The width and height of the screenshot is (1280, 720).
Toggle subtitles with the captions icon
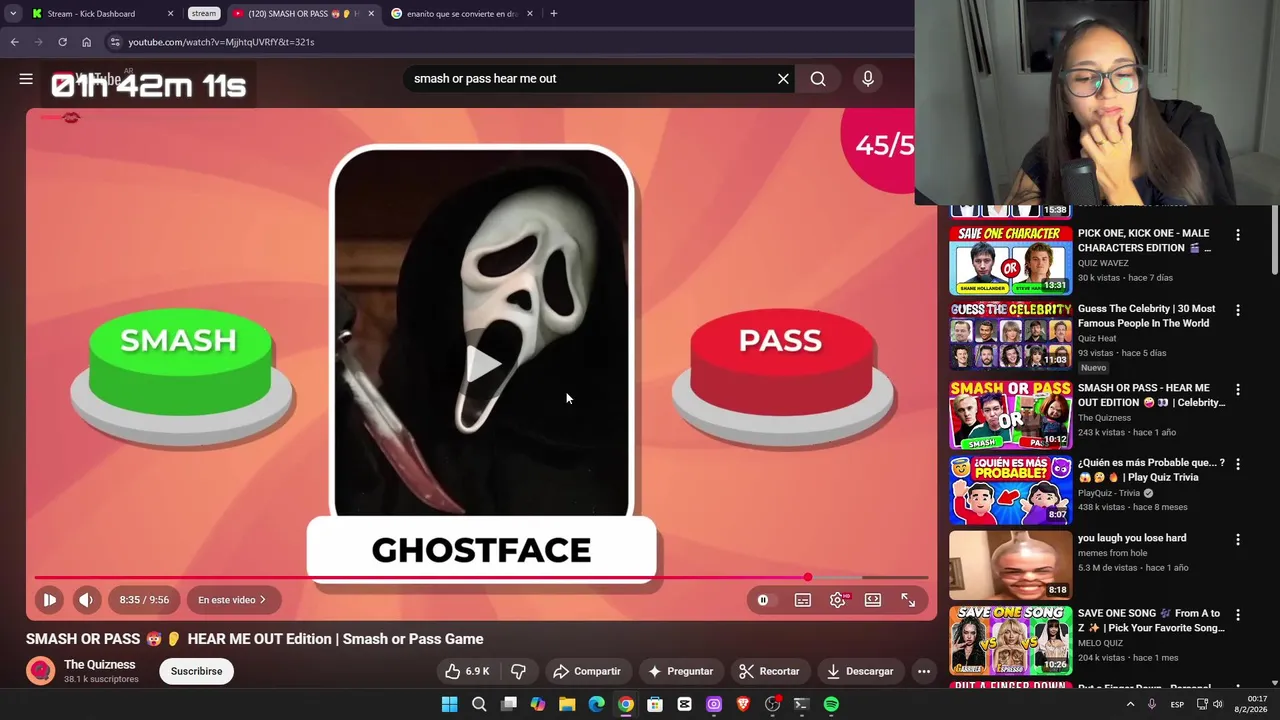[803, 600]
